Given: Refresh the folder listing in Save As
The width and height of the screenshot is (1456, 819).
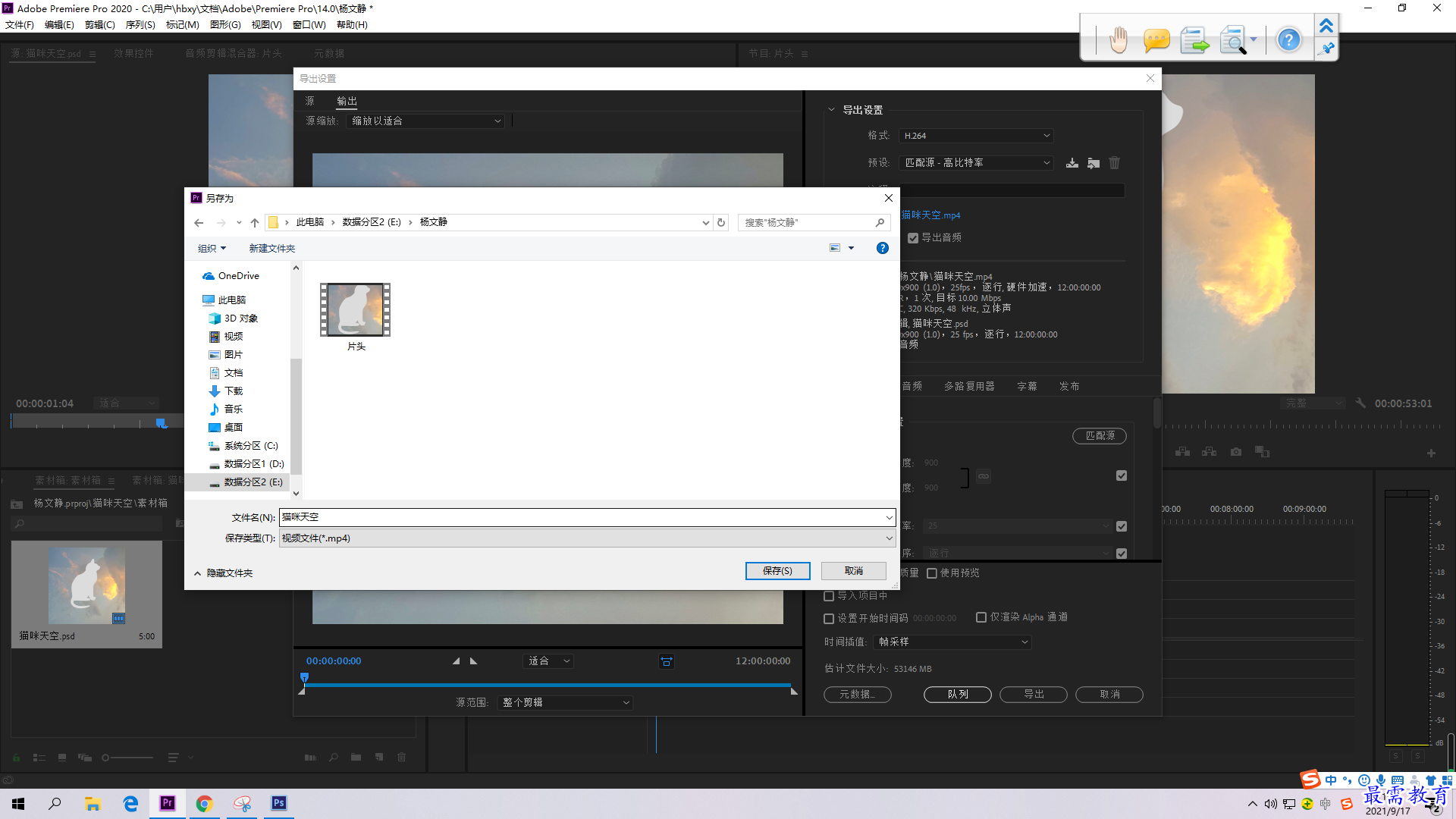Looking at the screenshot, I should coord(721,223).
